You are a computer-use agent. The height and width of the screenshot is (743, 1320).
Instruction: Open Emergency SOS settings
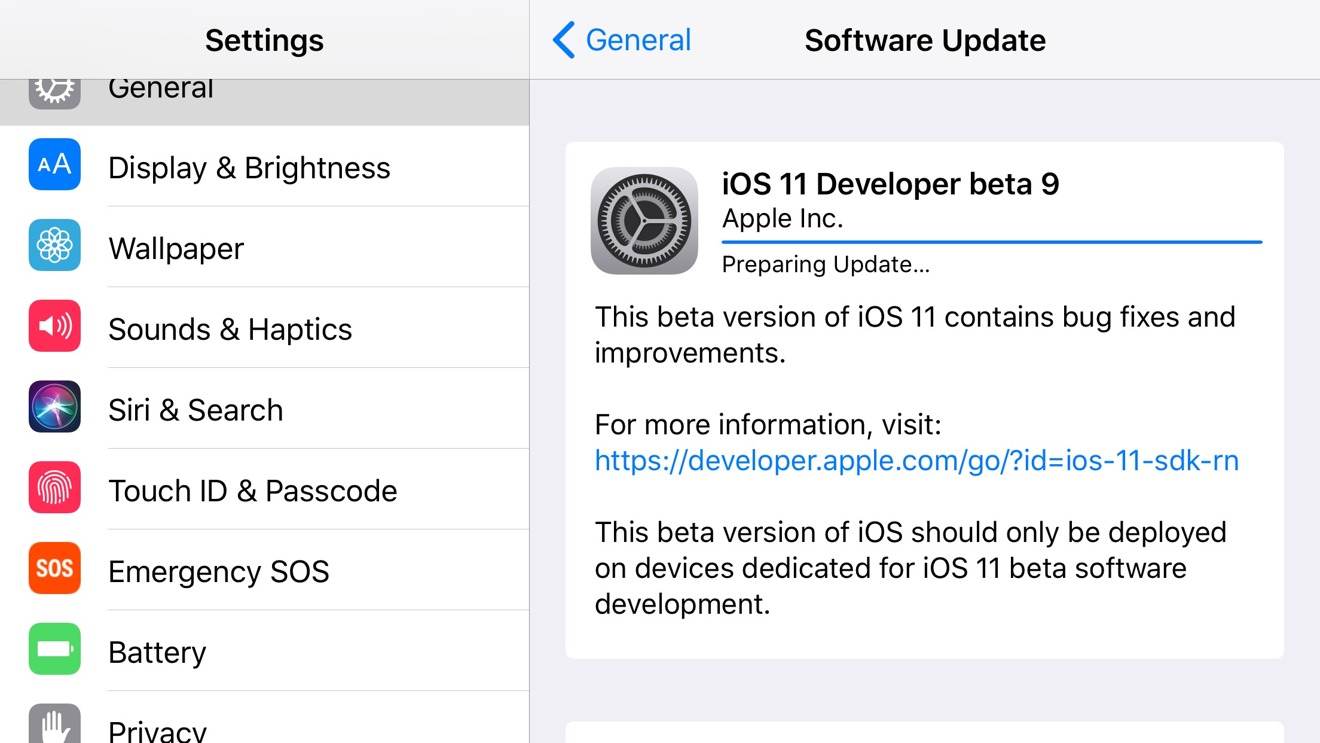click(x=264, y=571)
